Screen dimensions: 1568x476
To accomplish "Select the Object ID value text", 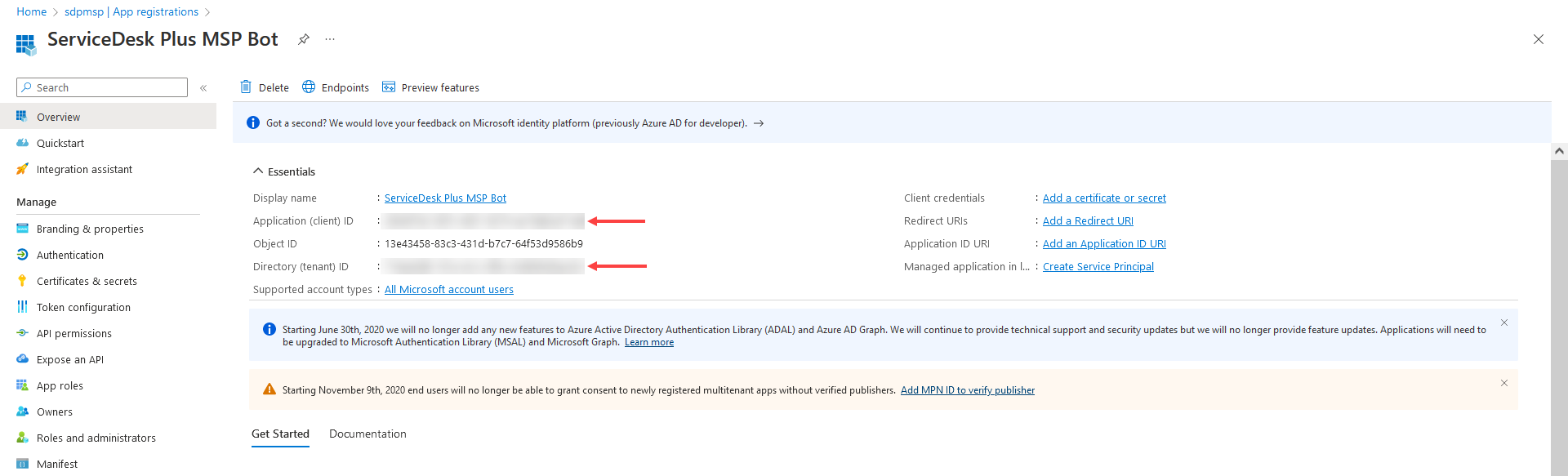I will [483, 243].
